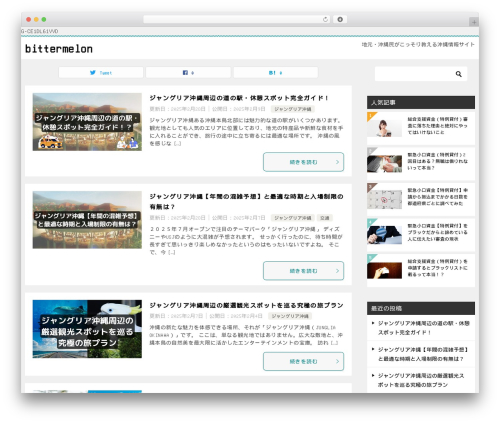Click 続きを読む button of 道の駅 article

coord(303,162)
